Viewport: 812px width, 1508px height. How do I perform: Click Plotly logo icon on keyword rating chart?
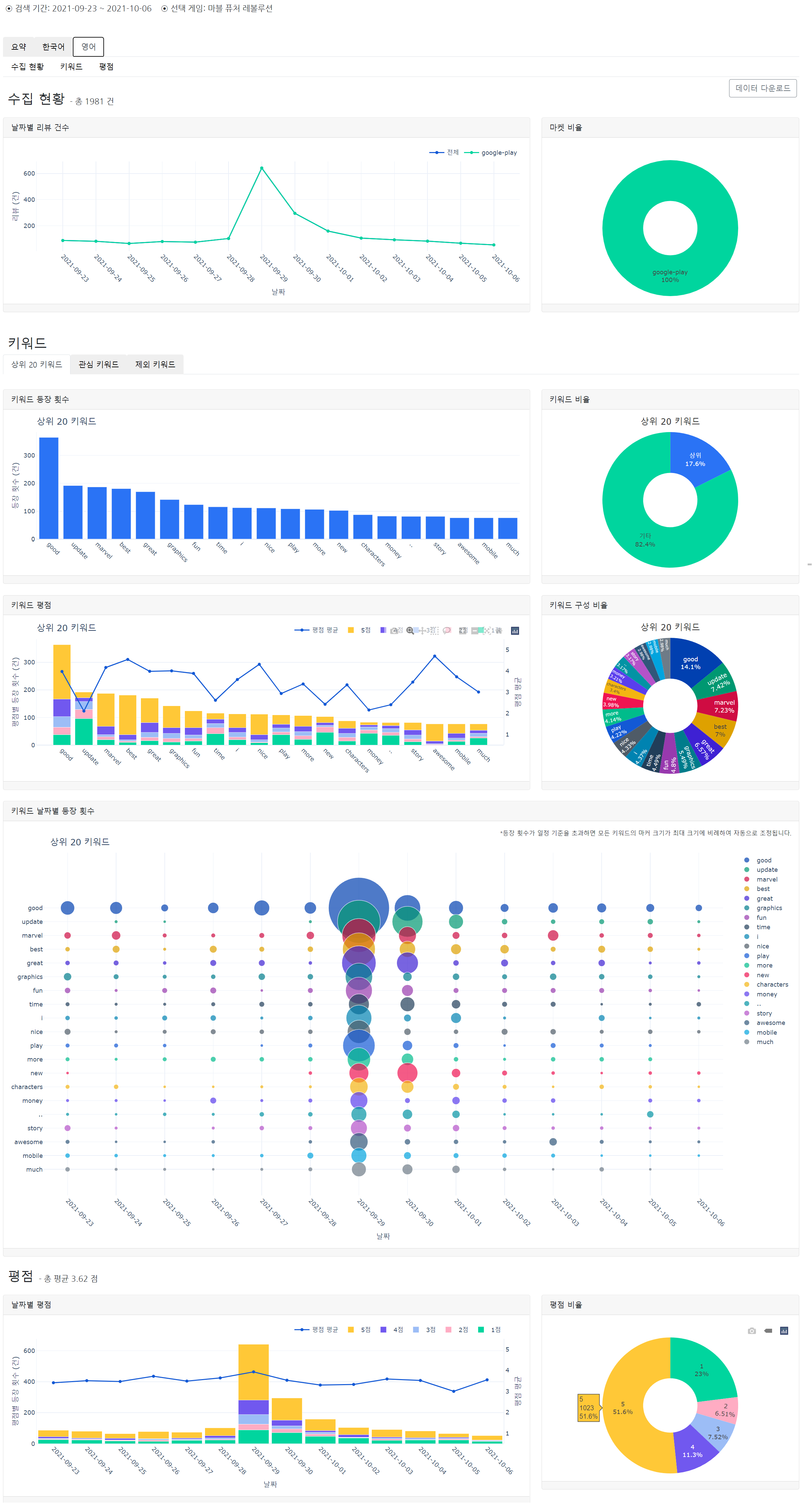point(515,630)
